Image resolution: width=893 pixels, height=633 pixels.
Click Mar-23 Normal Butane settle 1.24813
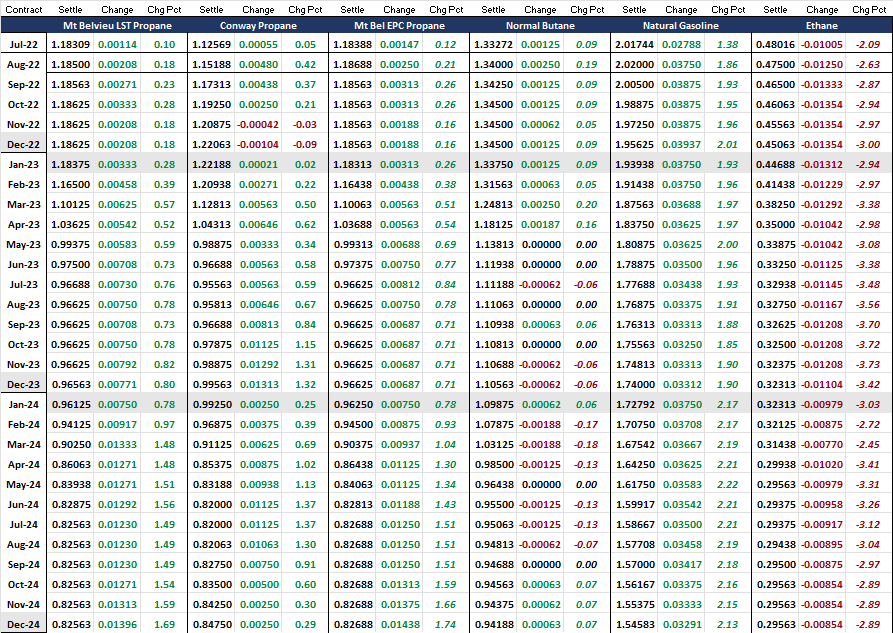point(493,205)
